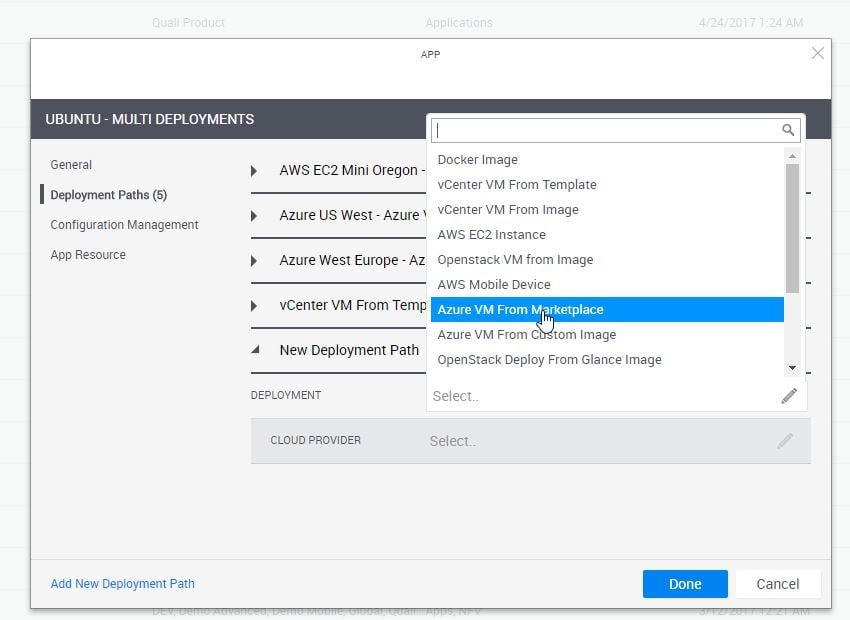This screenshot has width=850, height=620.
Task: Close the APP dialog with the X
Action: tap(818, 53)
